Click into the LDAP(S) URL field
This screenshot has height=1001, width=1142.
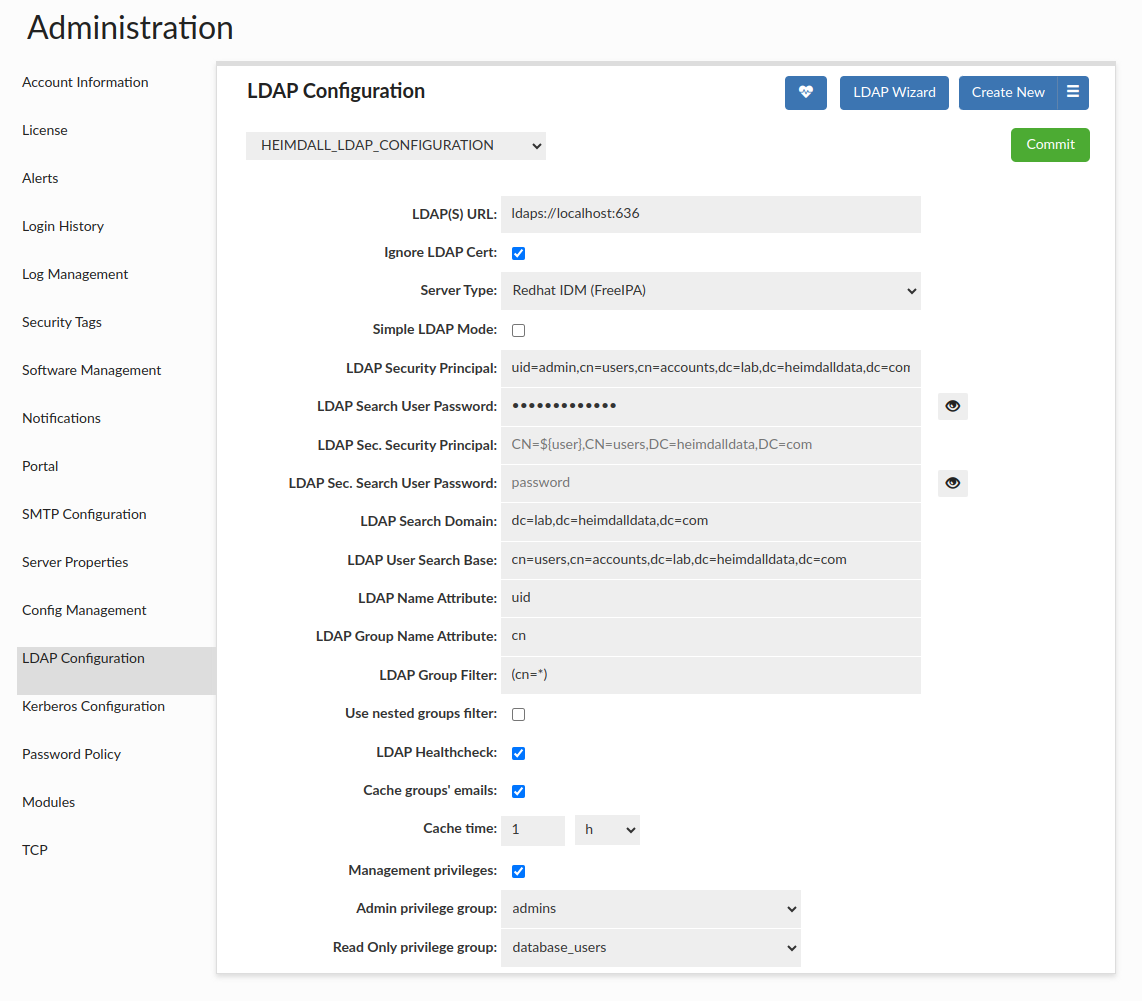click(x=710, y=214)
